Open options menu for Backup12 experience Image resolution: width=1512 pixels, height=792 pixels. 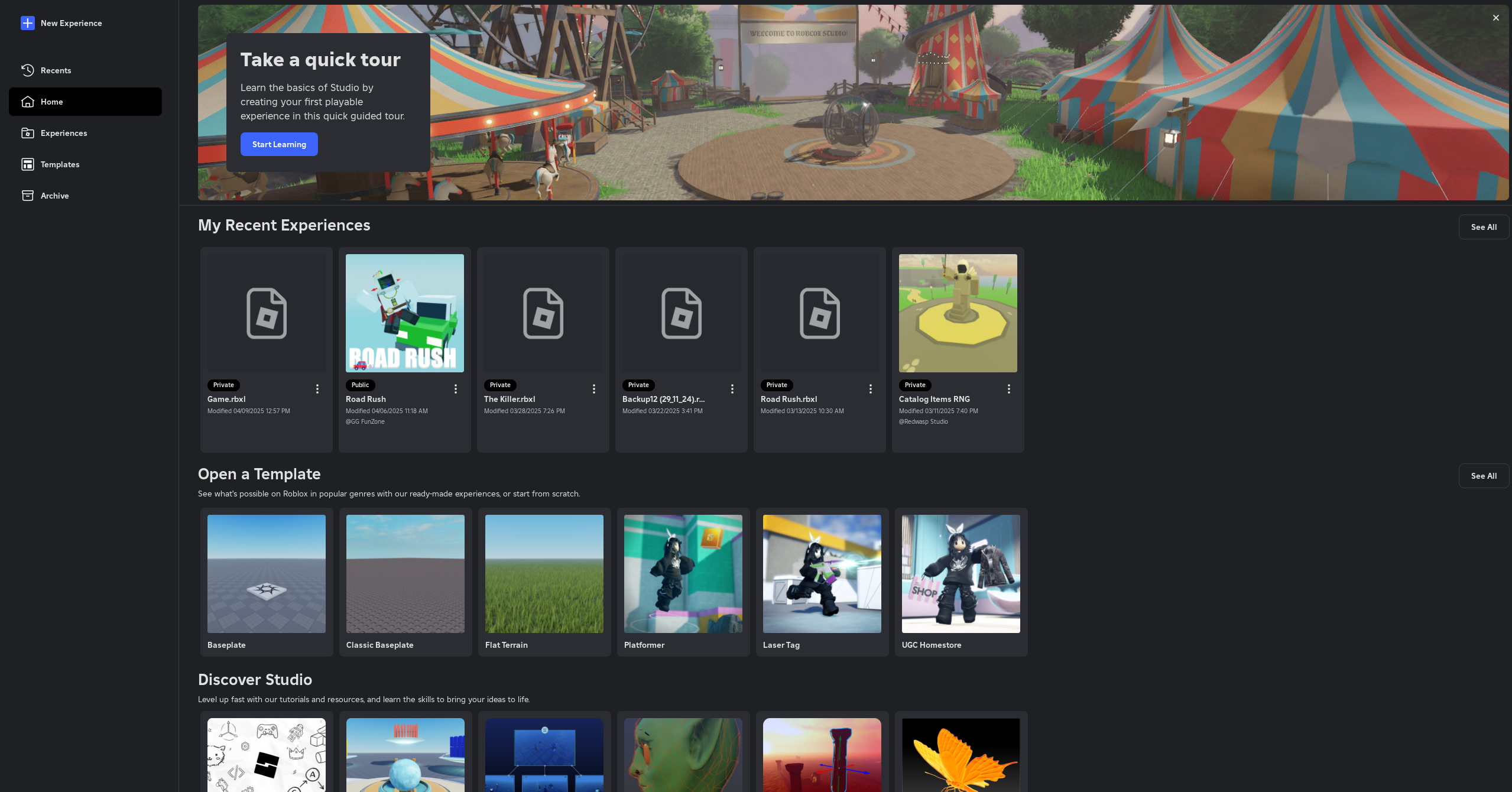click(x=732, y=388)
